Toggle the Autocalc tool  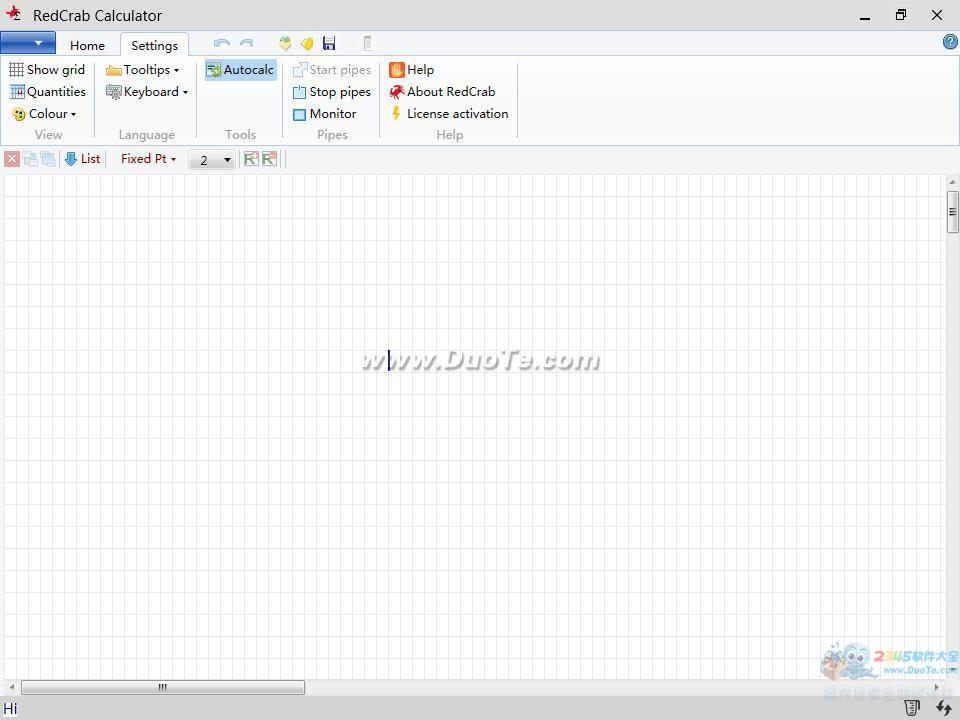[x=241, y=70]
